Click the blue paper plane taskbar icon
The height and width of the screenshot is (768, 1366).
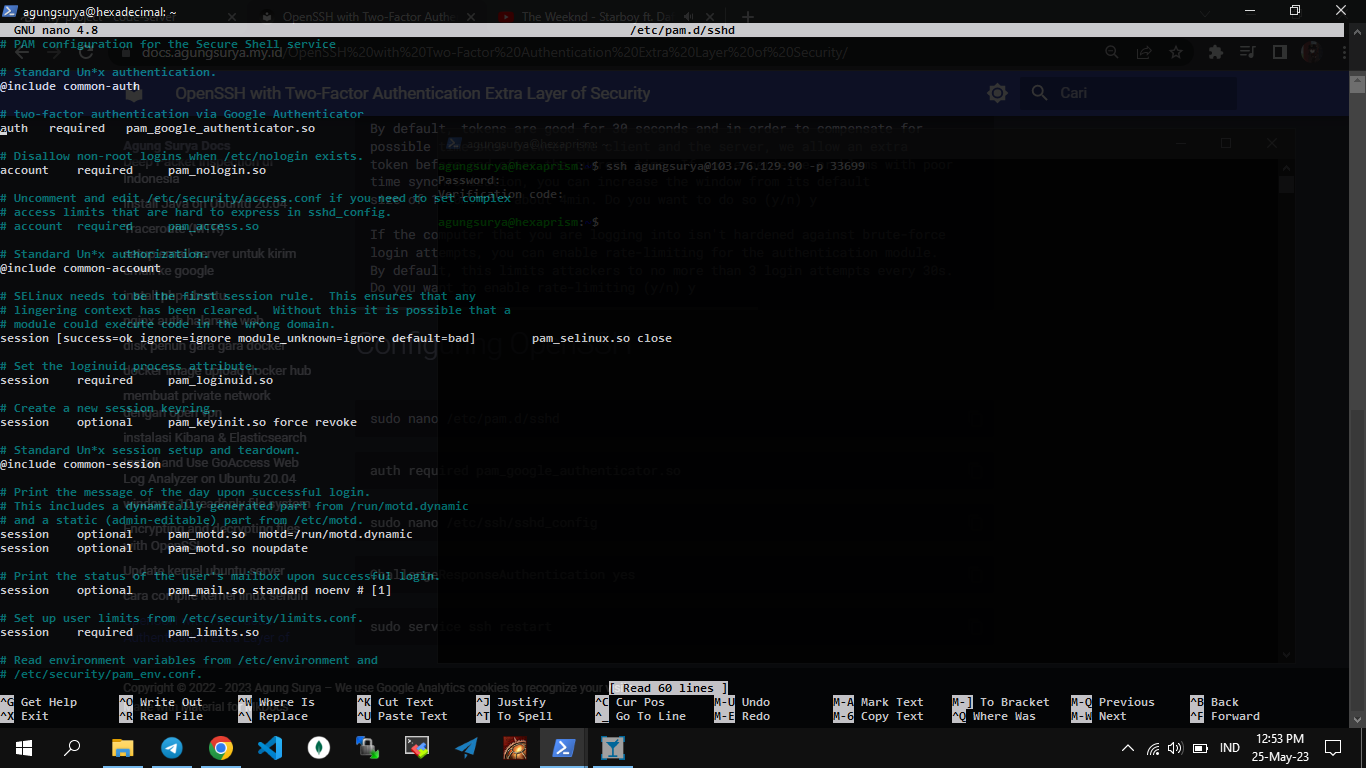coord(466,747)
